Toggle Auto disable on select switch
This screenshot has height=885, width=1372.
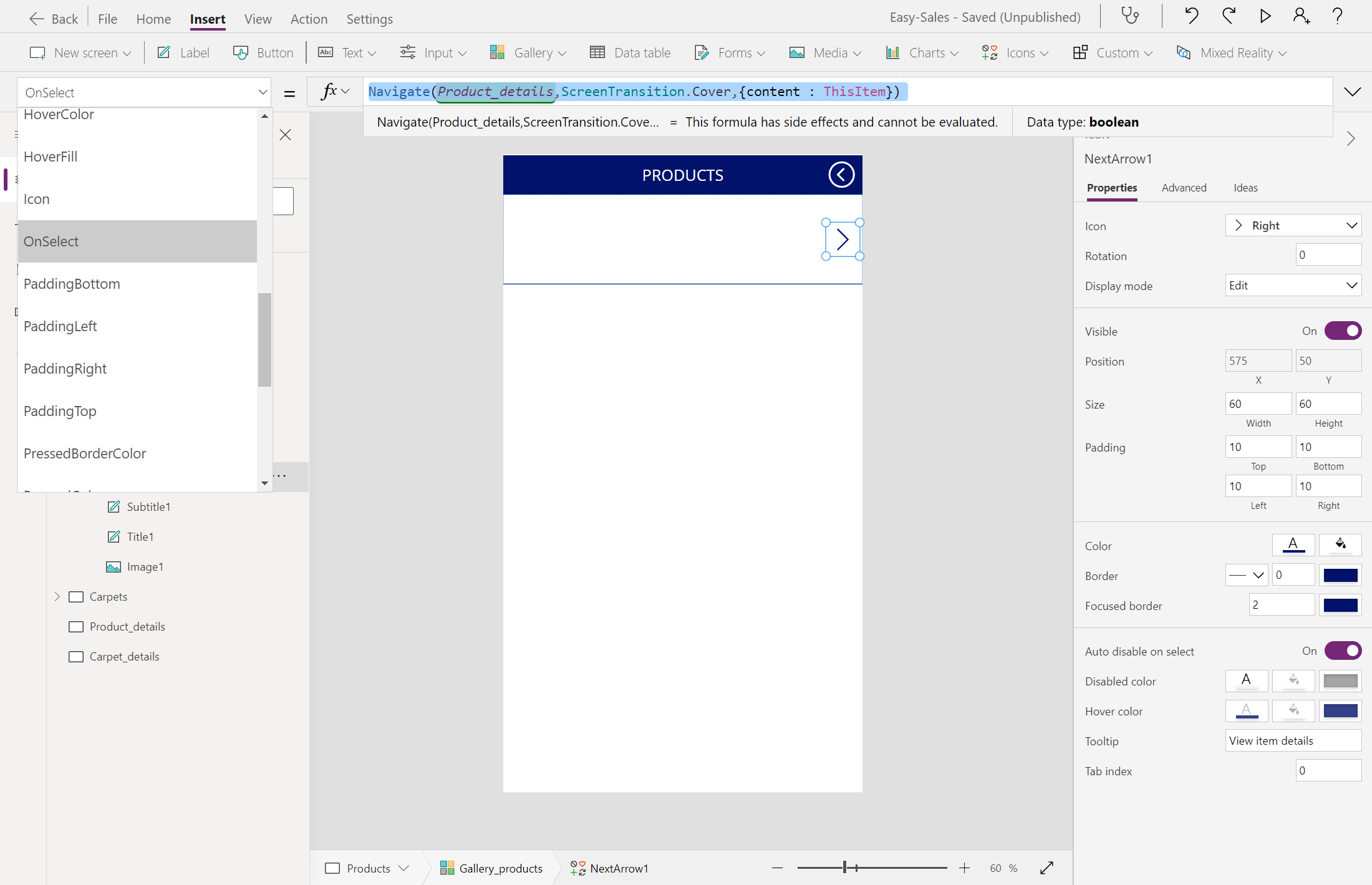tap(1343, 650)
